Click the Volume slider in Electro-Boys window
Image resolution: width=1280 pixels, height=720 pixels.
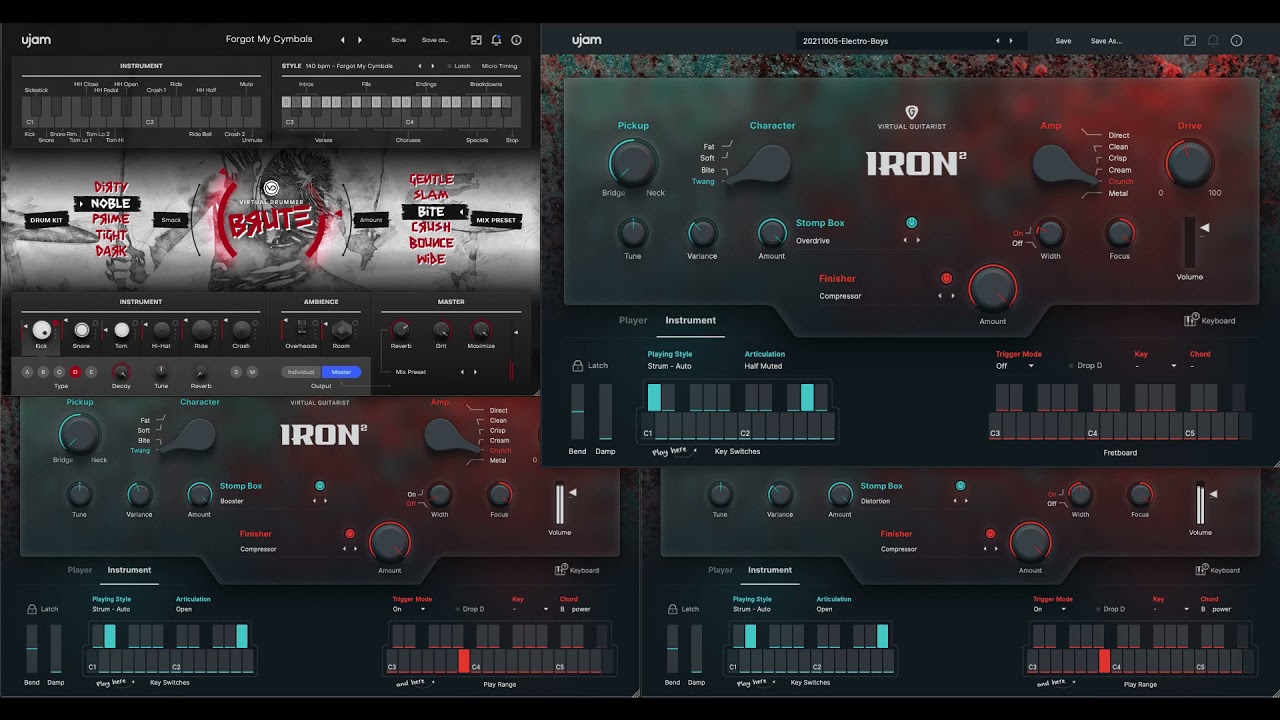[1190, 242]
